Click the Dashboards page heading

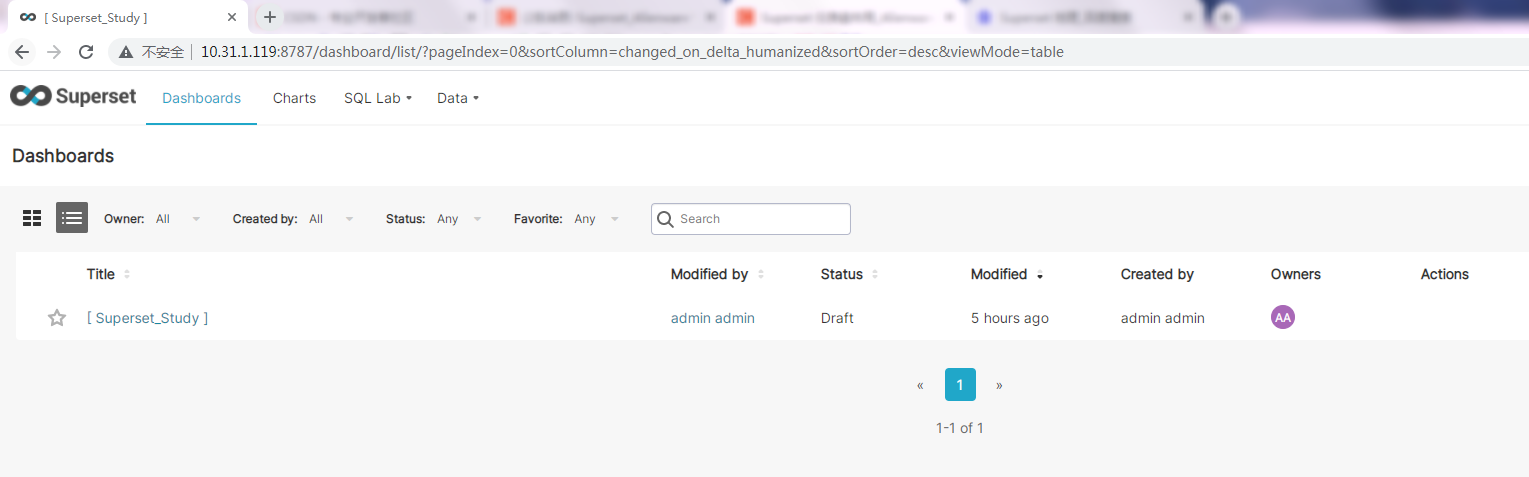(x=63, y=156)
